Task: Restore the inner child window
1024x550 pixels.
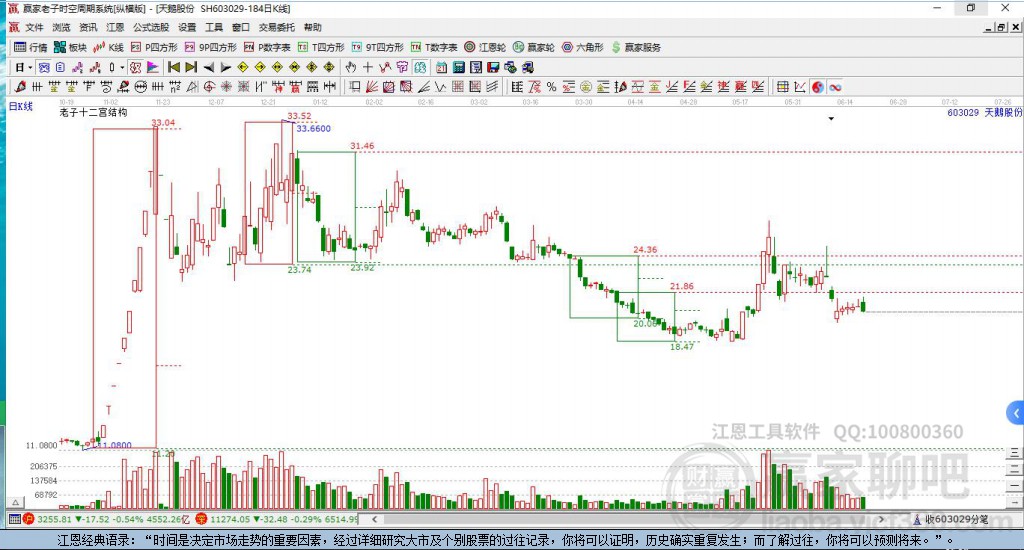Action: 1001,27
